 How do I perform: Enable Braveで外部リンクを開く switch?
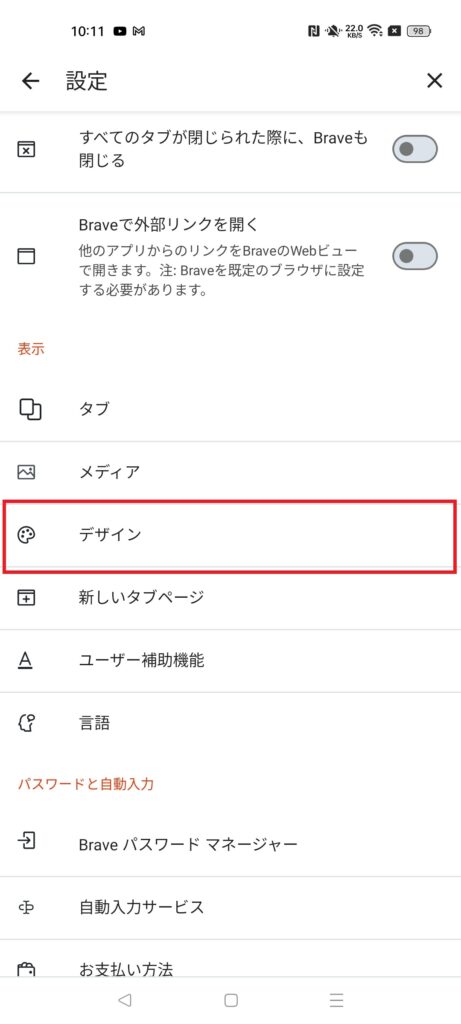pyautogui.click(x=415, y=255)
